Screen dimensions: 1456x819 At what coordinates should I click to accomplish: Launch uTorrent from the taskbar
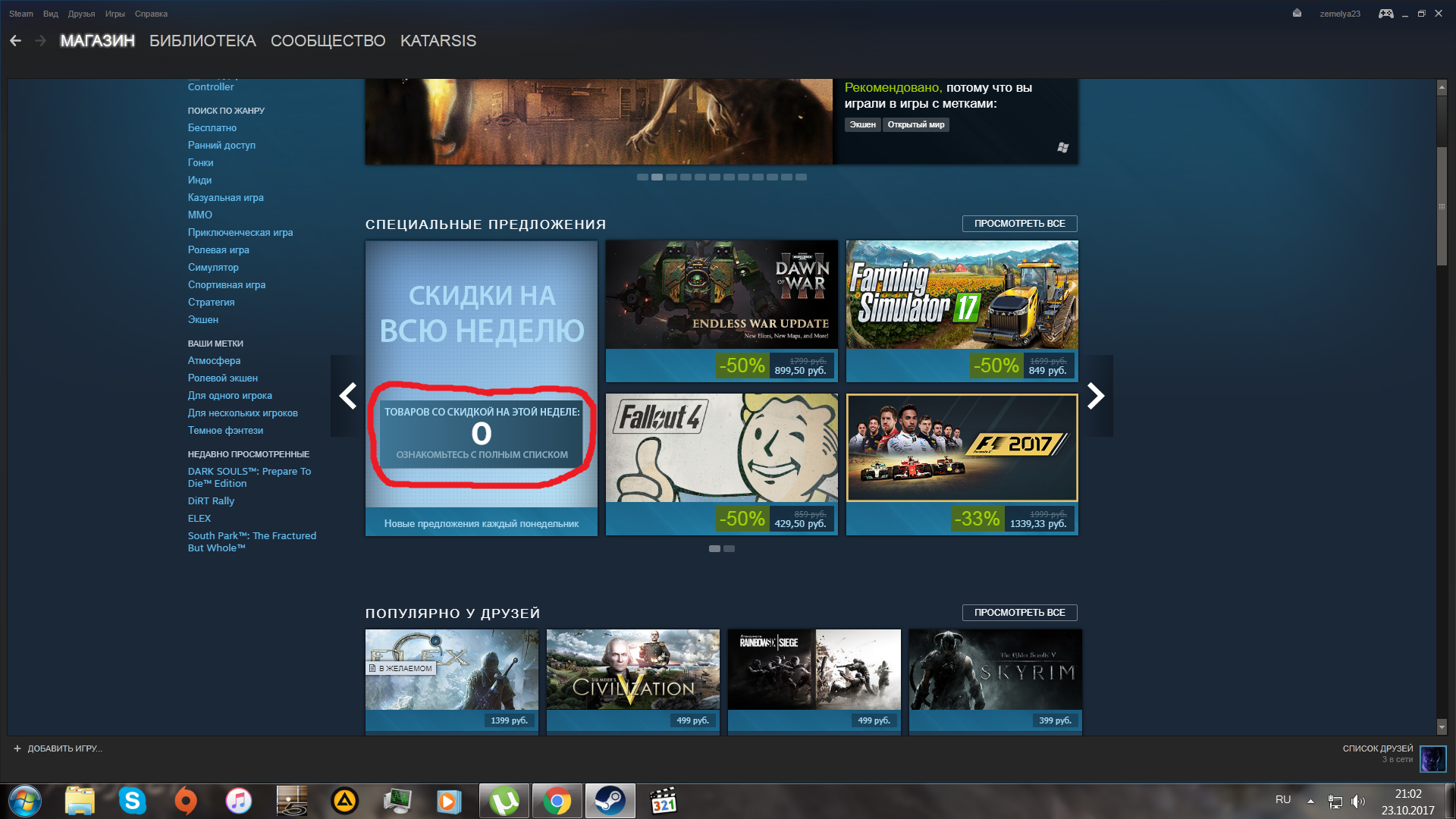click(x=504, y=801)
